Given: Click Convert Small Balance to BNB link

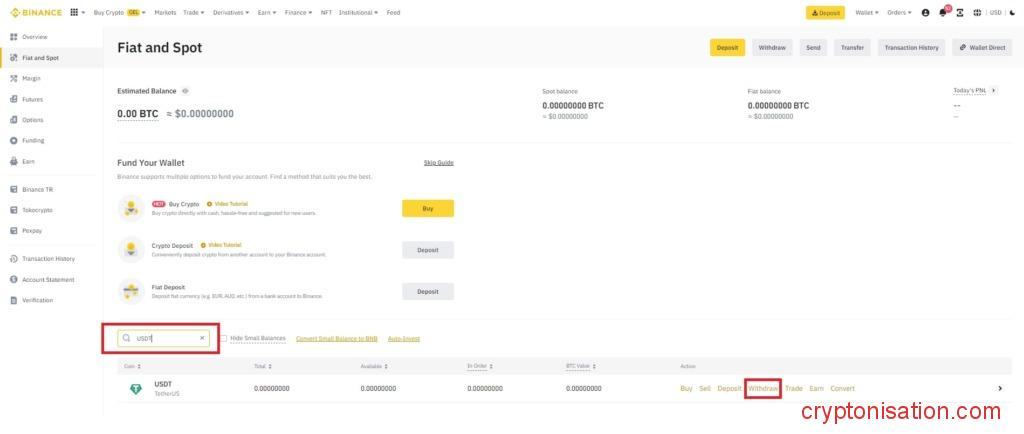Looking at the screenshot, I should pos(337,339).
